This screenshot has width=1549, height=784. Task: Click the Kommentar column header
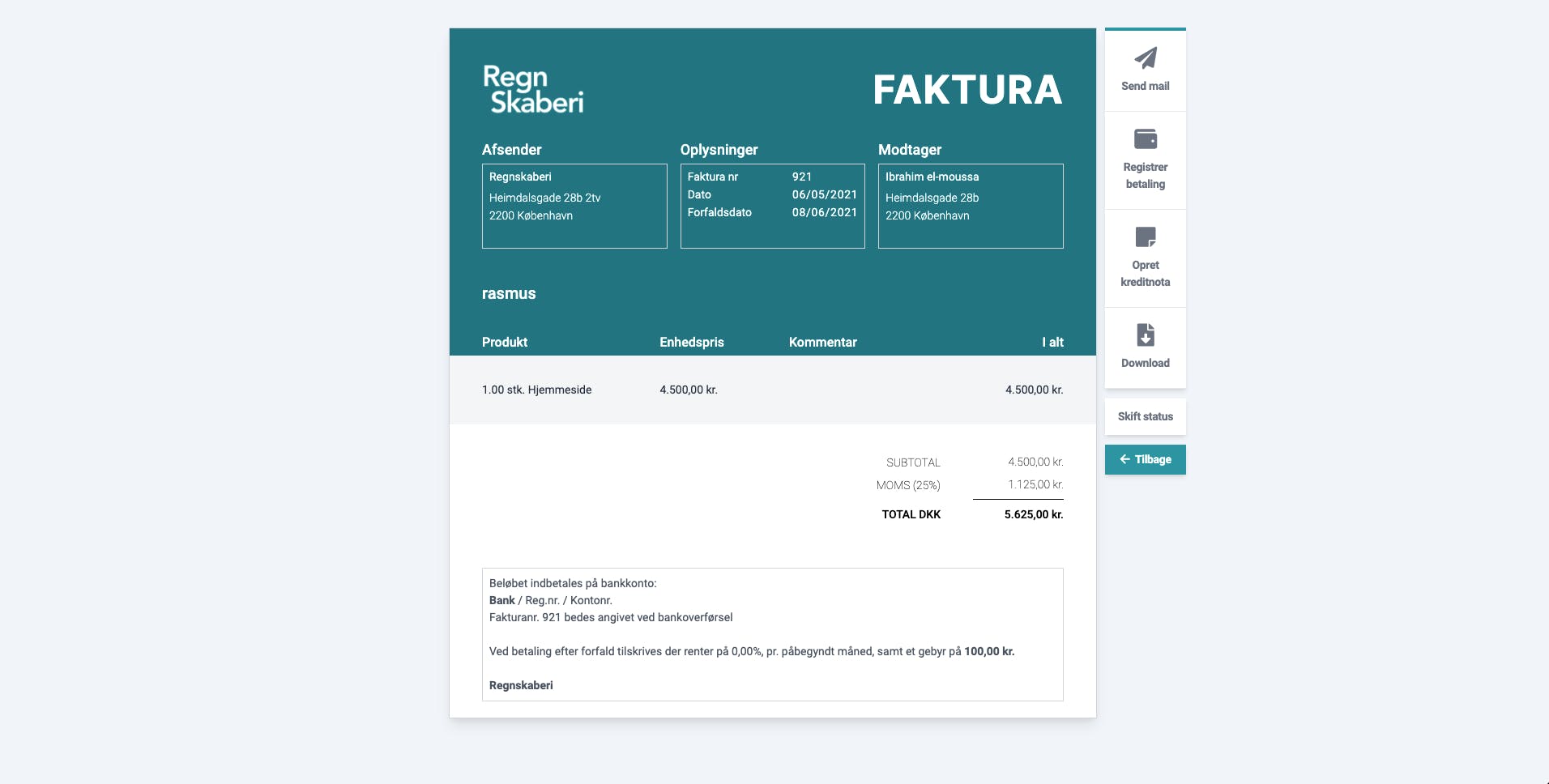click(822, 342)
